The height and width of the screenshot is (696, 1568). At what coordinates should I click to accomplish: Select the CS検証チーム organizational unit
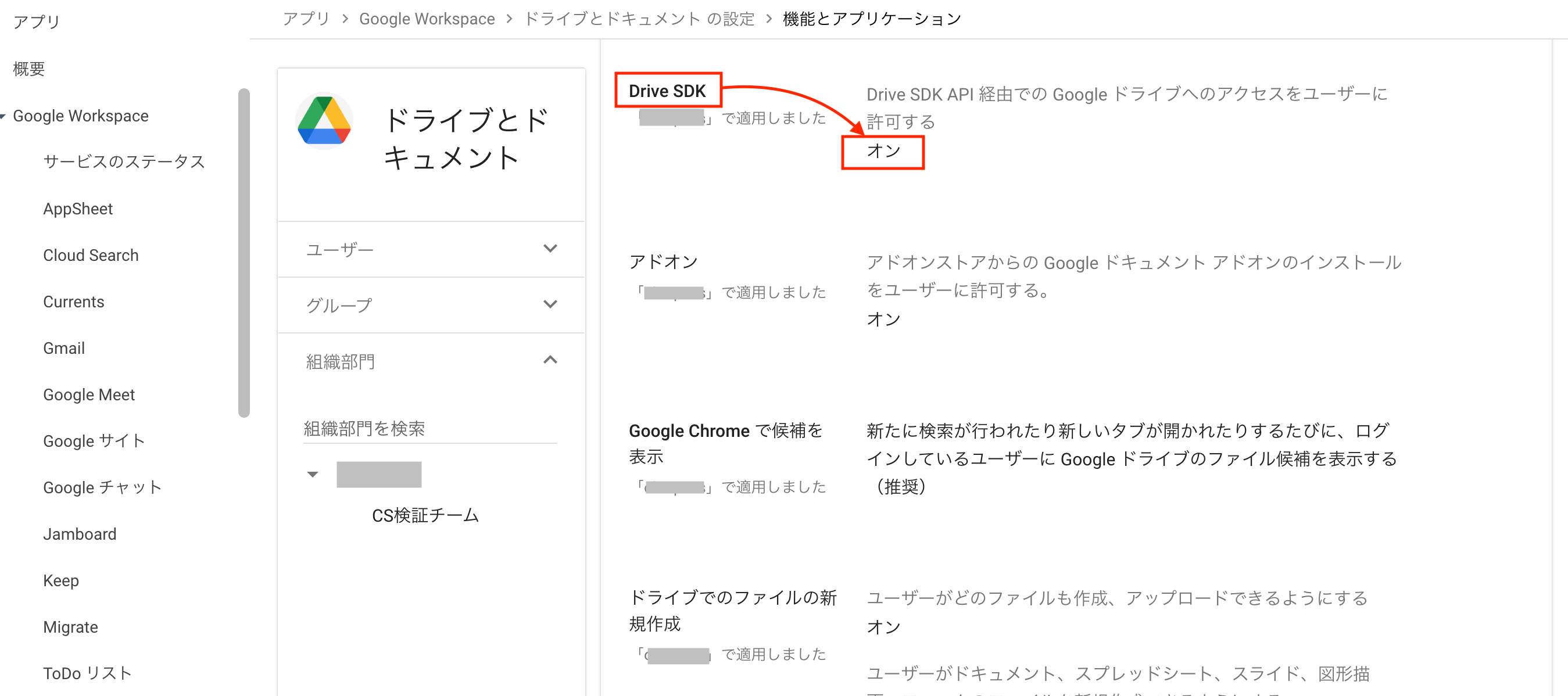tap(425, 515)
